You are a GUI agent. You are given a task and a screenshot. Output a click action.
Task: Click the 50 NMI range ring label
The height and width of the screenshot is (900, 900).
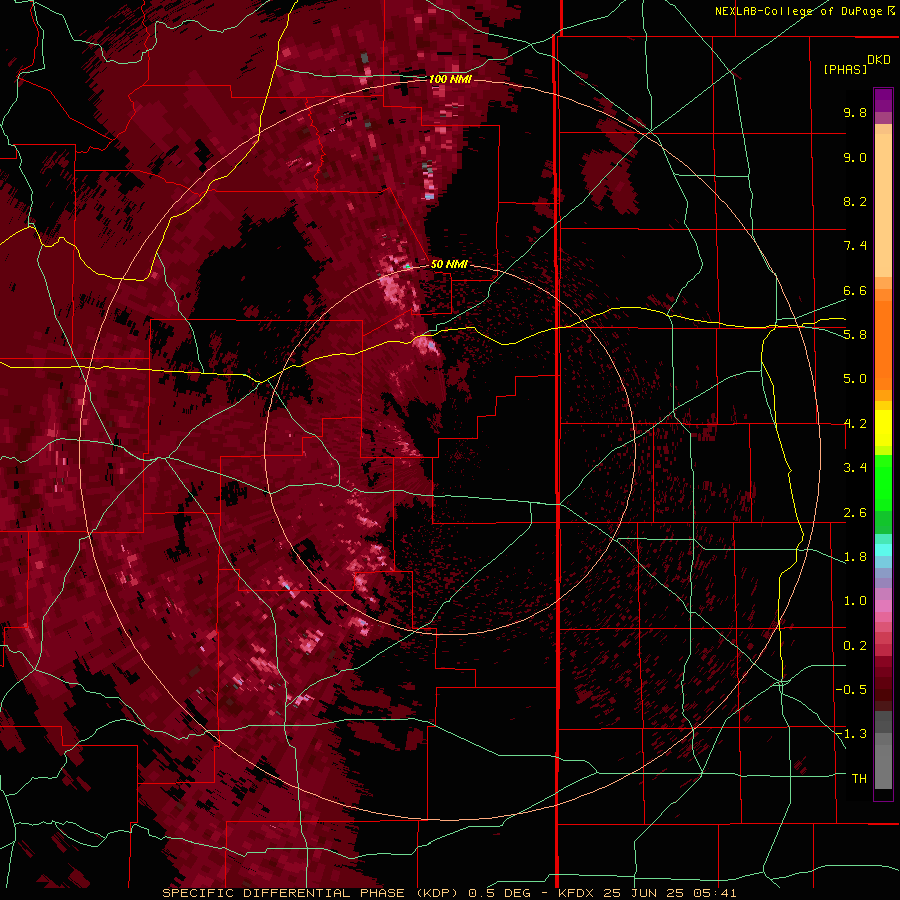tap(449, 264)
